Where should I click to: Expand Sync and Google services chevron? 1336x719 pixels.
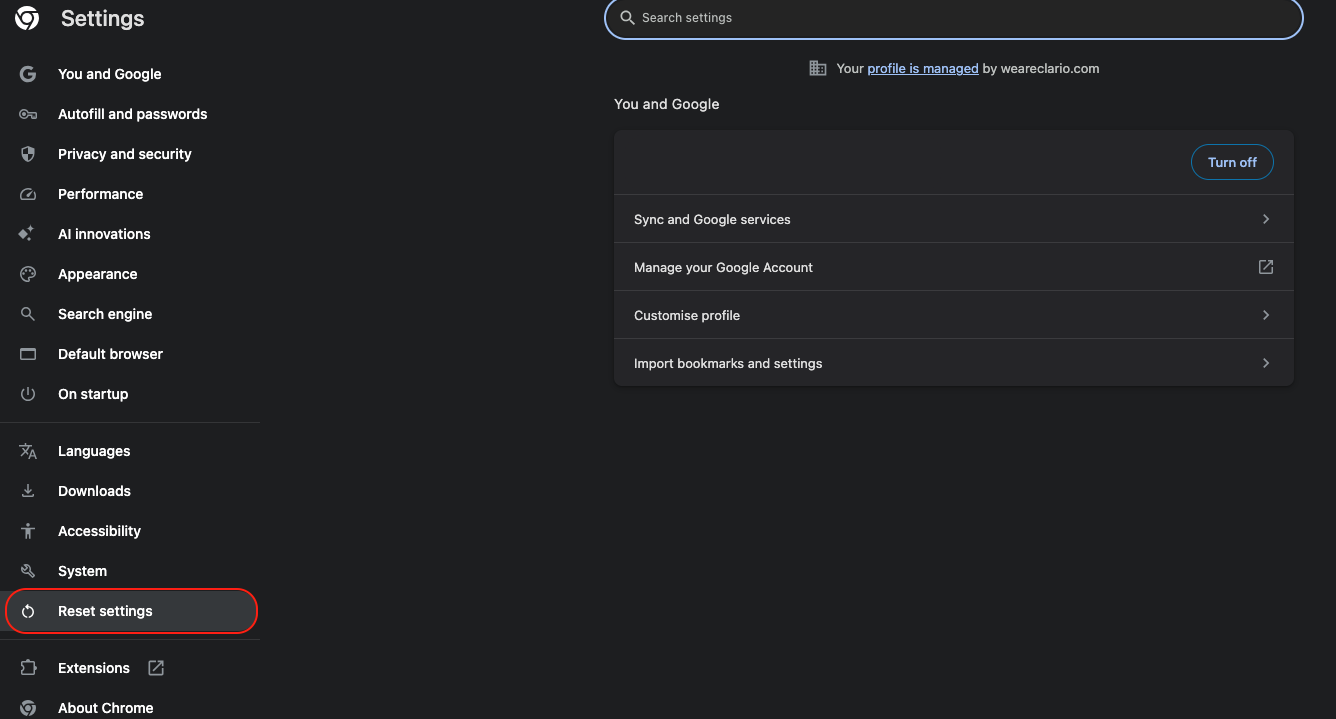coord(1266,219)
